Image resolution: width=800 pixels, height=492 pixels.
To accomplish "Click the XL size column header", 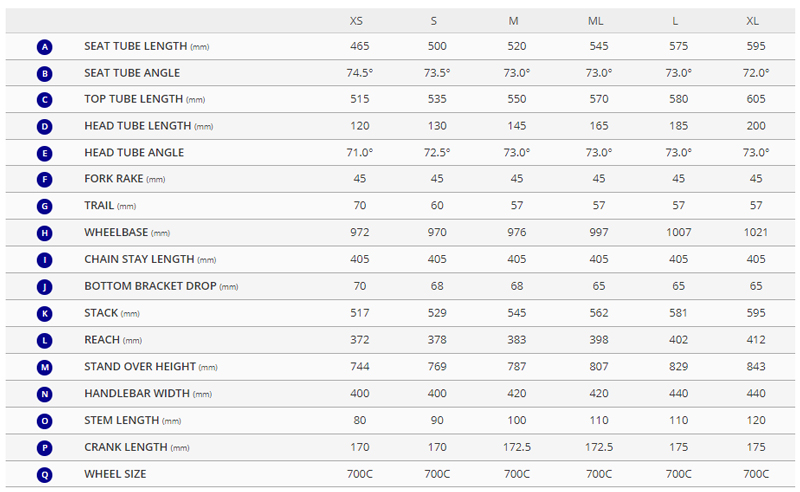I will [x=756, y=21].
